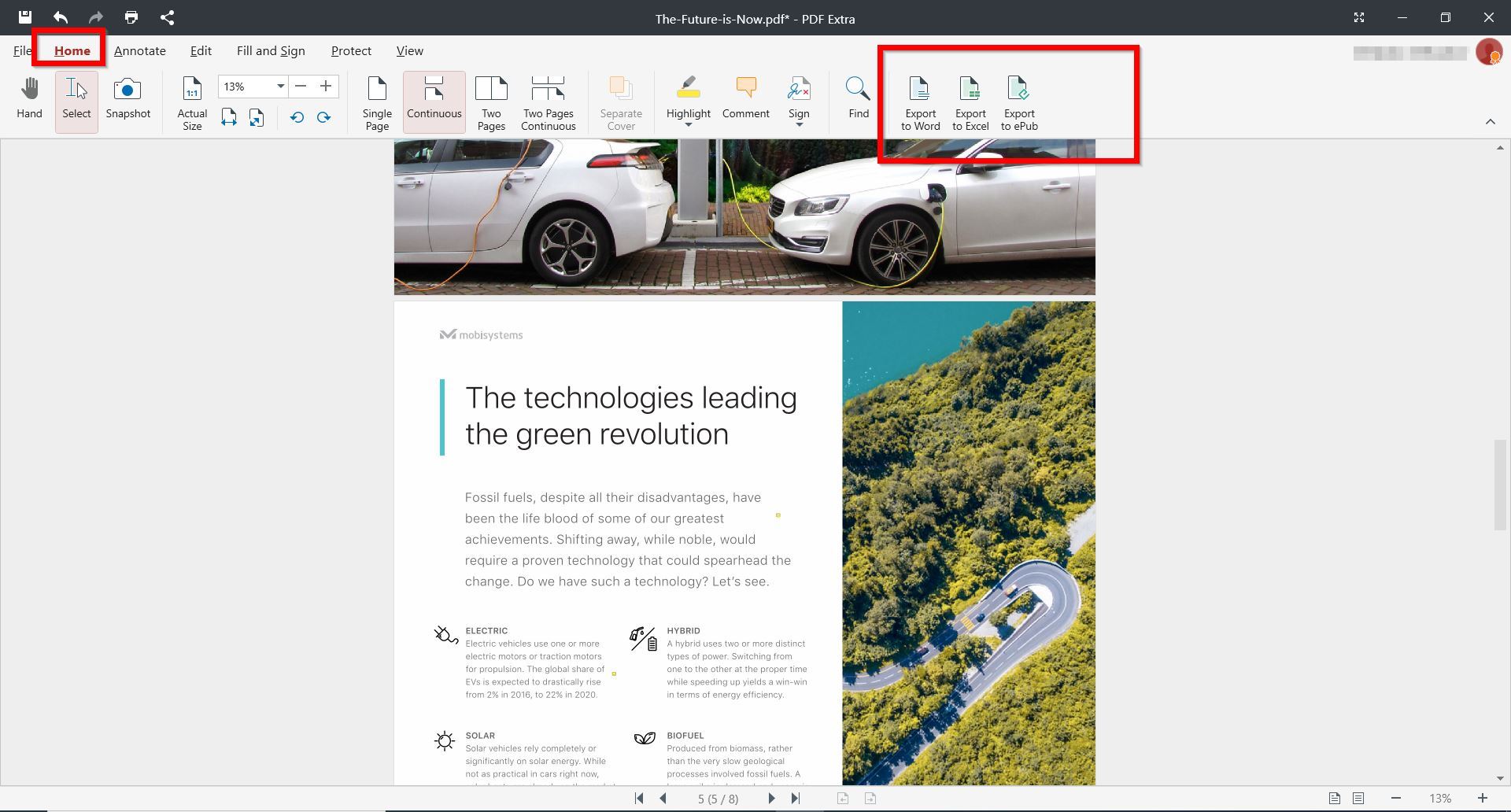Switch to the Protect tab
The height and width of the screenshot is (812, 1511).
point(351,51)
